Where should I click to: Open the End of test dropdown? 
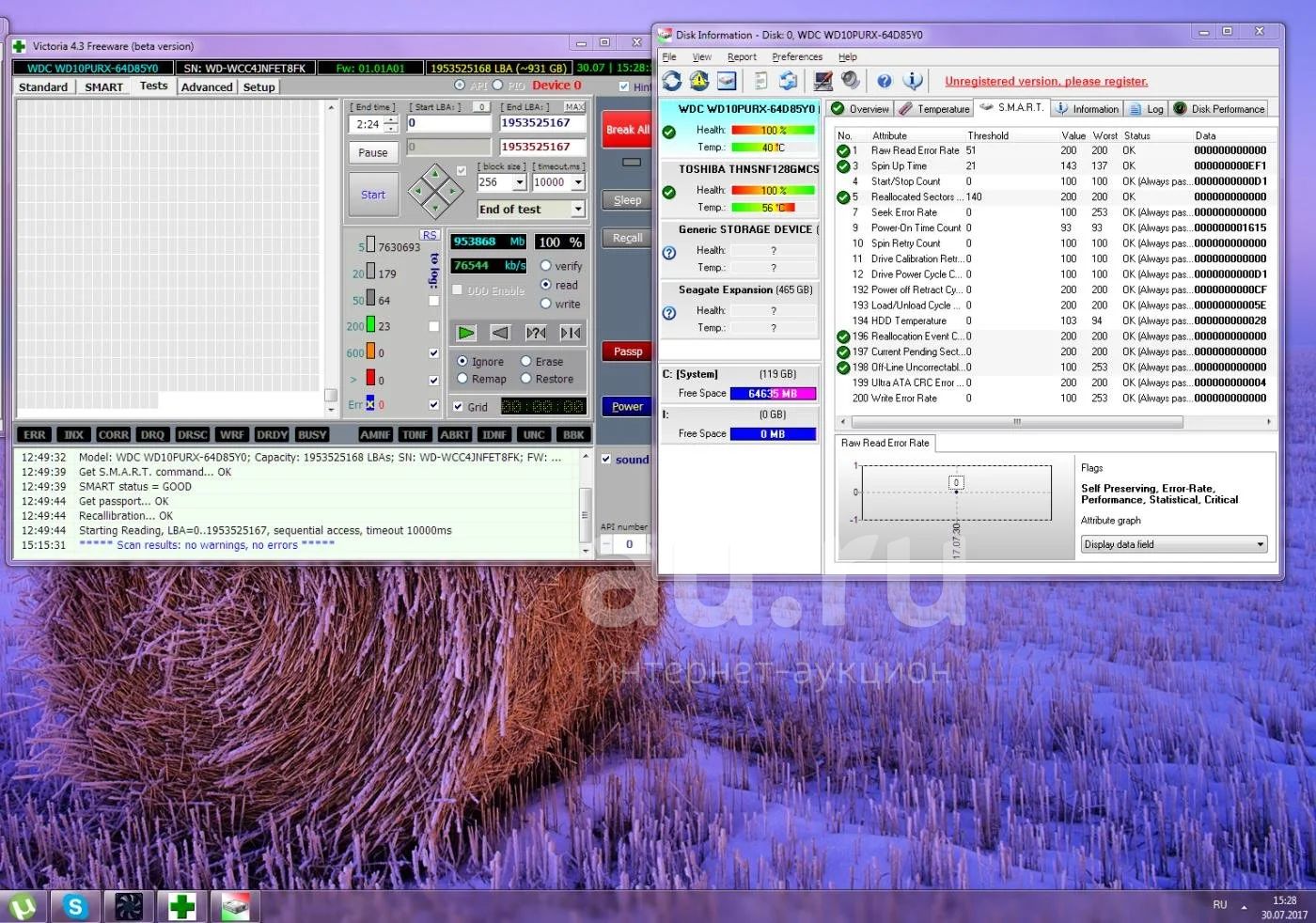pyautogui.click(x=578, y=210)
